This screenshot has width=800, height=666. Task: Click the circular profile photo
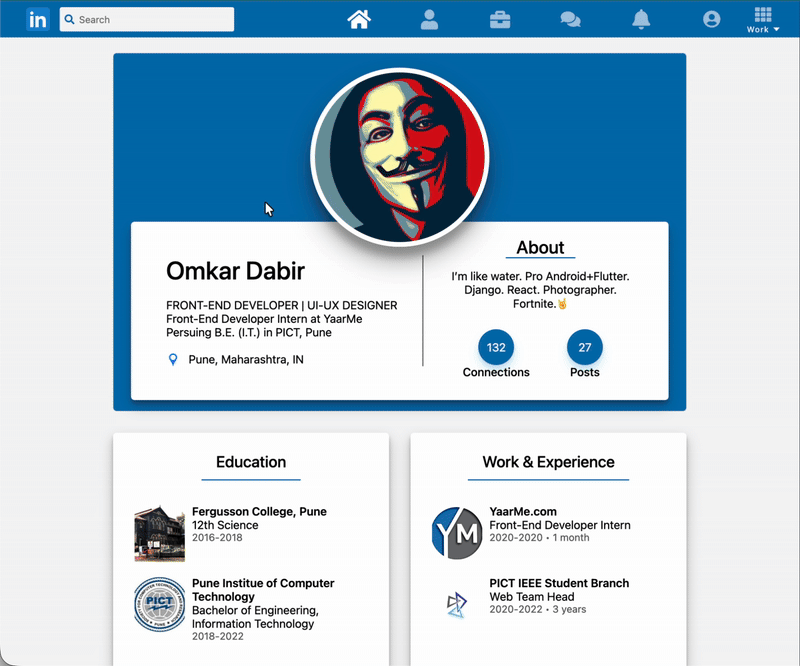tap(400, 155)
